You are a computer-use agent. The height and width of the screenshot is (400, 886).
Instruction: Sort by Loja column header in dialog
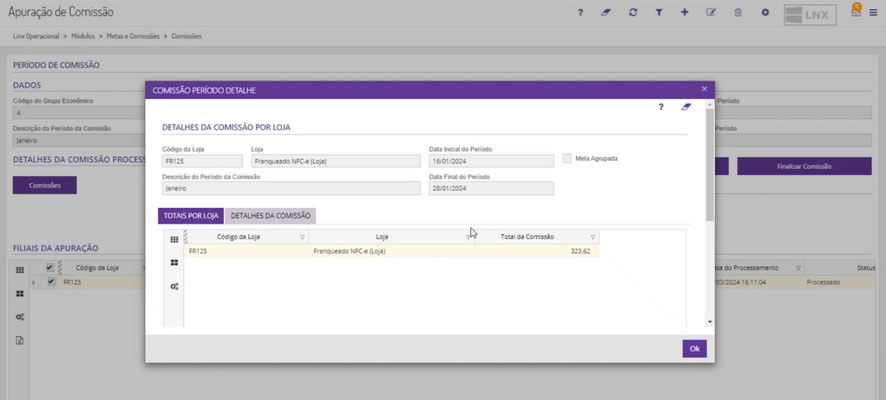pyautogui.click(x=382, y=237)
